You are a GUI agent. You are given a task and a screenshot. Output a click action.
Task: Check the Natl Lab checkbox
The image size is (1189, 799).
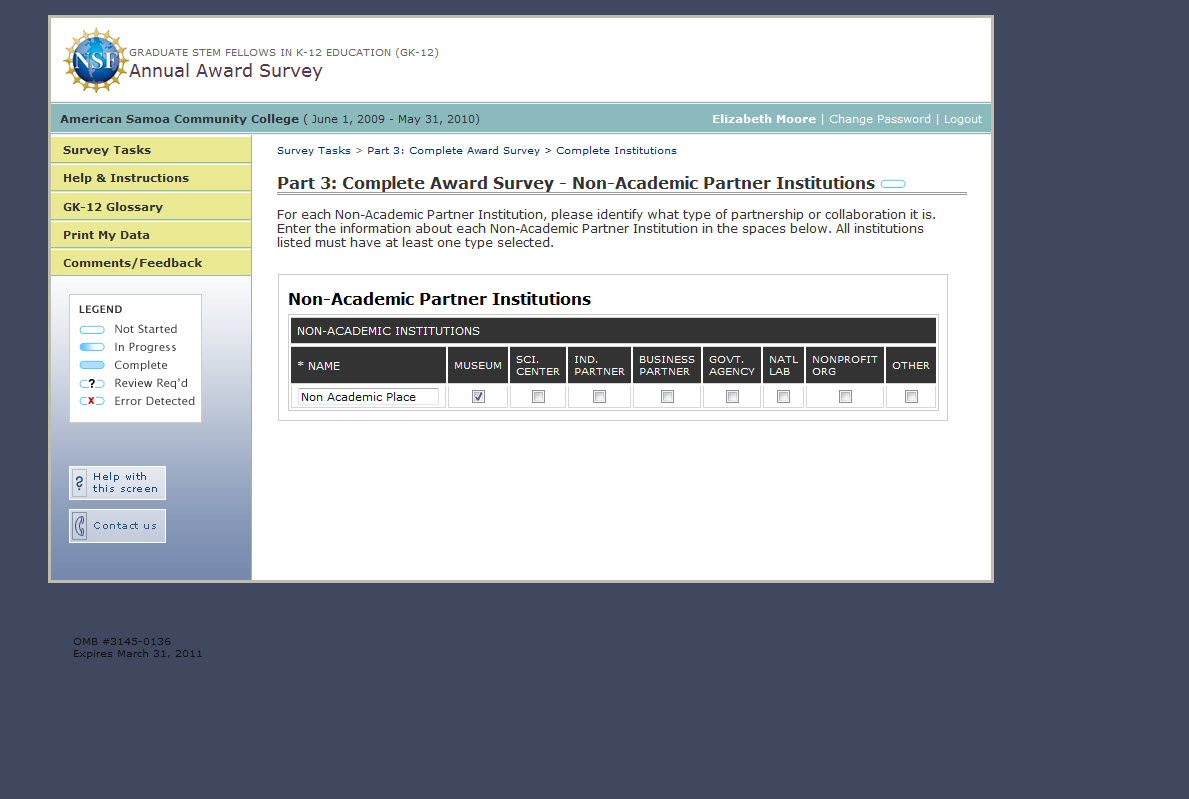[783, 396]
